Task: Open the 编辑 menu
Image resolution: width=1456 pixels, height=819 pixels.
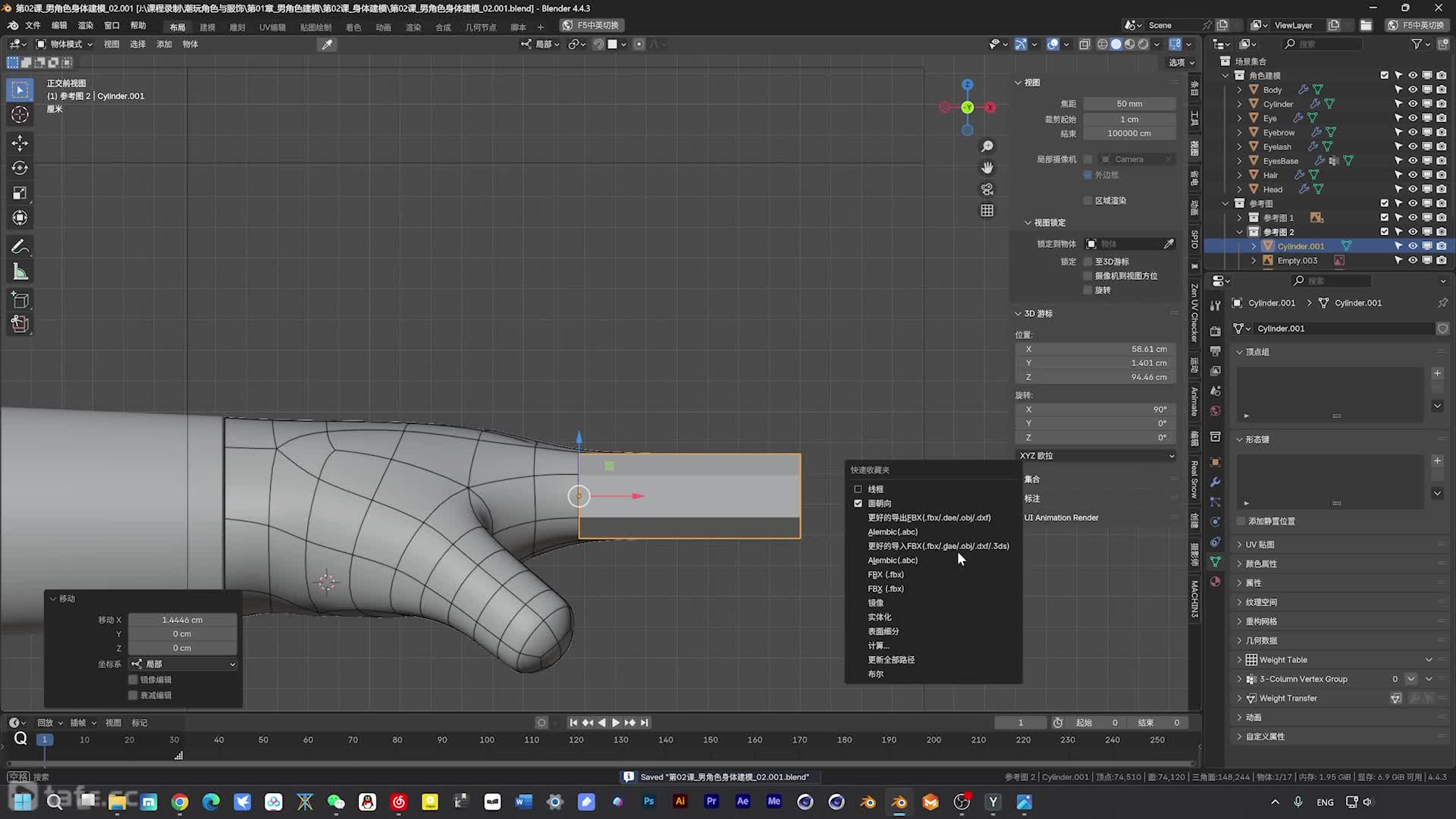Action: (59, 26)
